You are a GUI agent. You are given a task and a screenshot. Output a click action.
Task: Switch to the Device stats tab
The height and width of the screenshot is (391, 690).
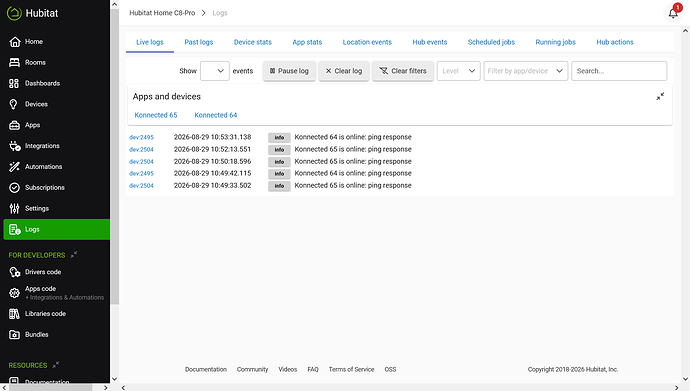(253, 42)
